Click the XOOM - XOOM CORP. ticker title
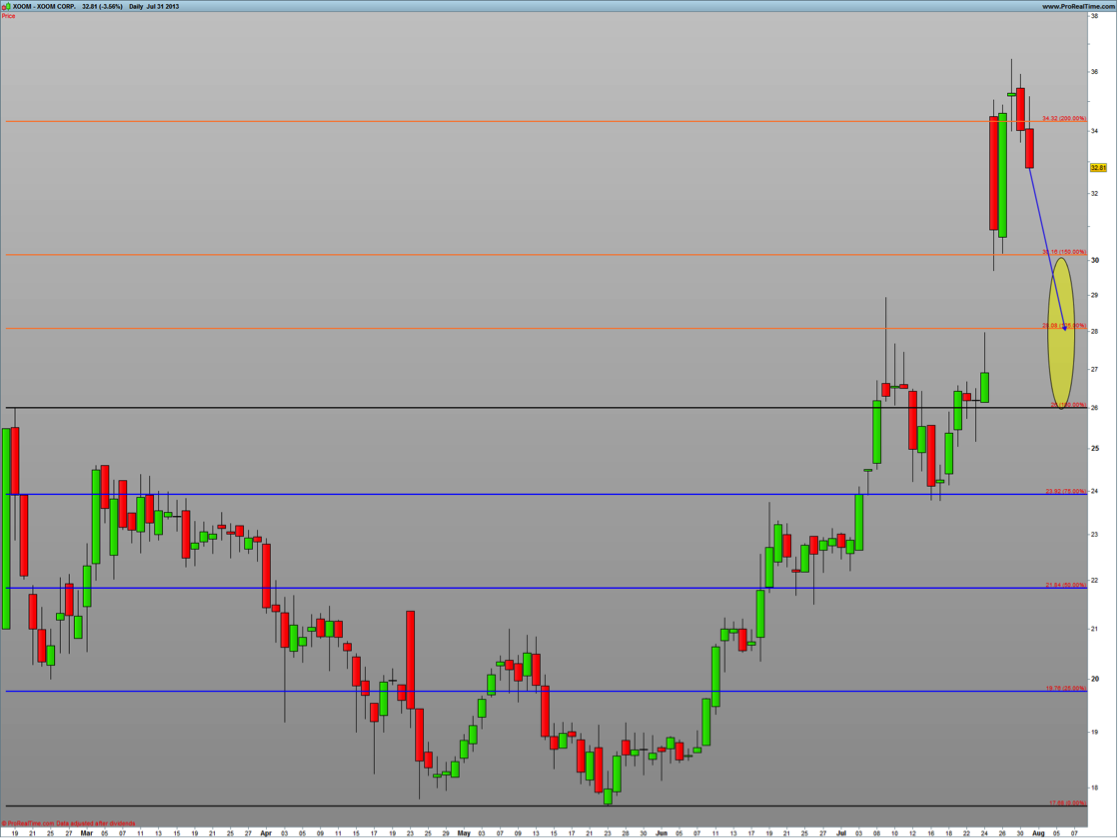 point(44,6)
